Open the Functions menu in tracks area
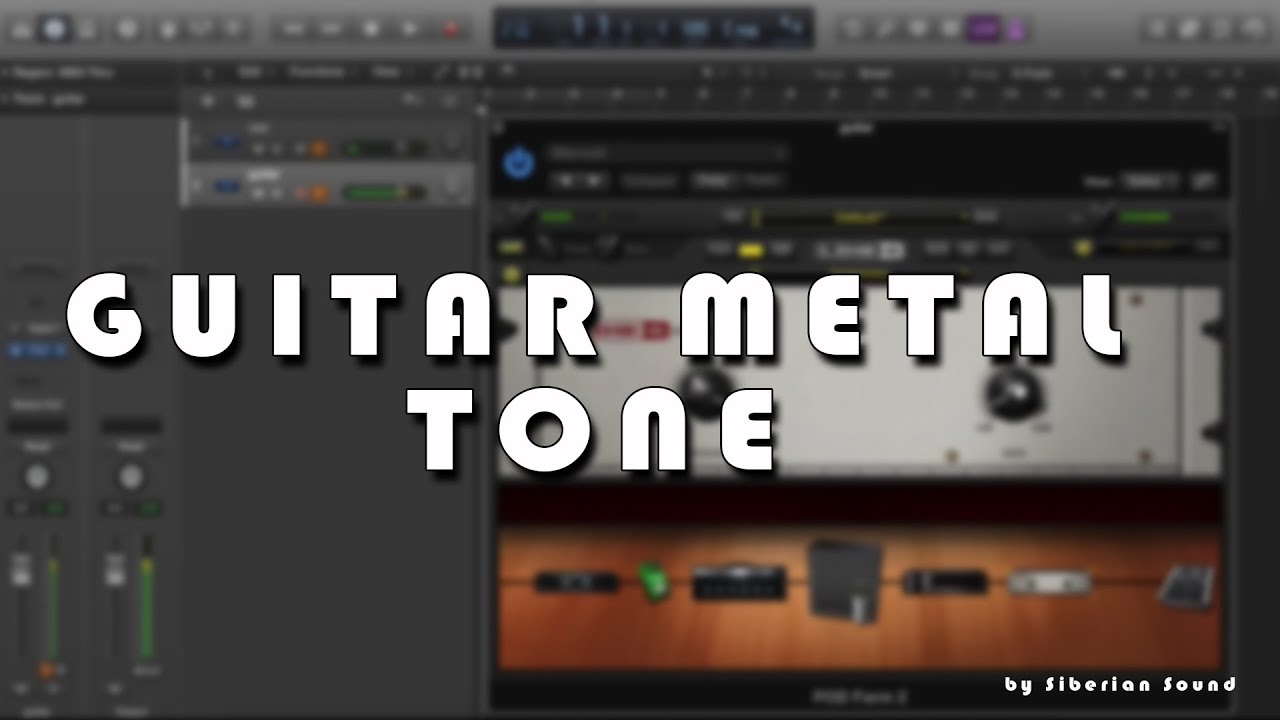This screenshot has width=1280, height=720. pyautogui.click(x=321, y=72)
